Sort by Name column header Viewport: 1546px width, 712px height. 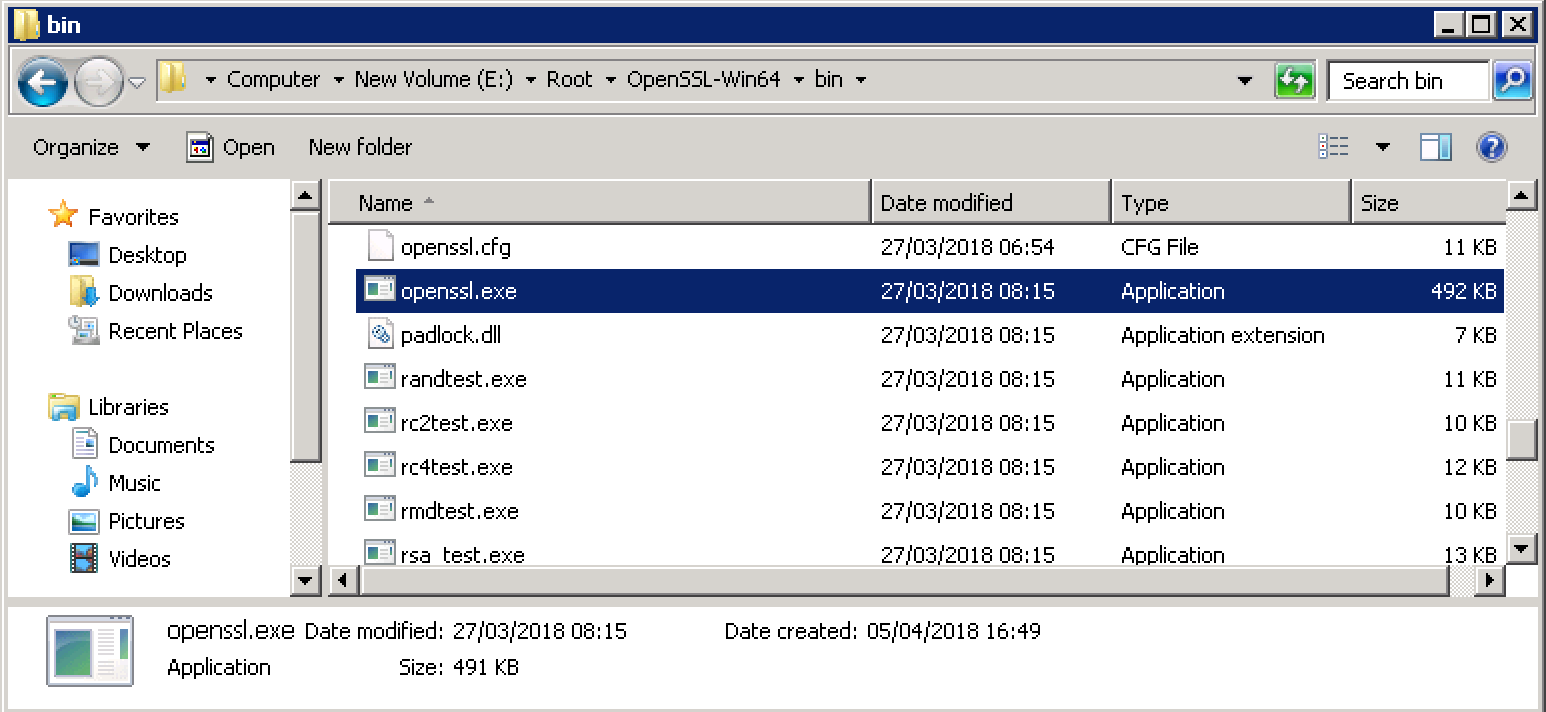click(600, 203)
